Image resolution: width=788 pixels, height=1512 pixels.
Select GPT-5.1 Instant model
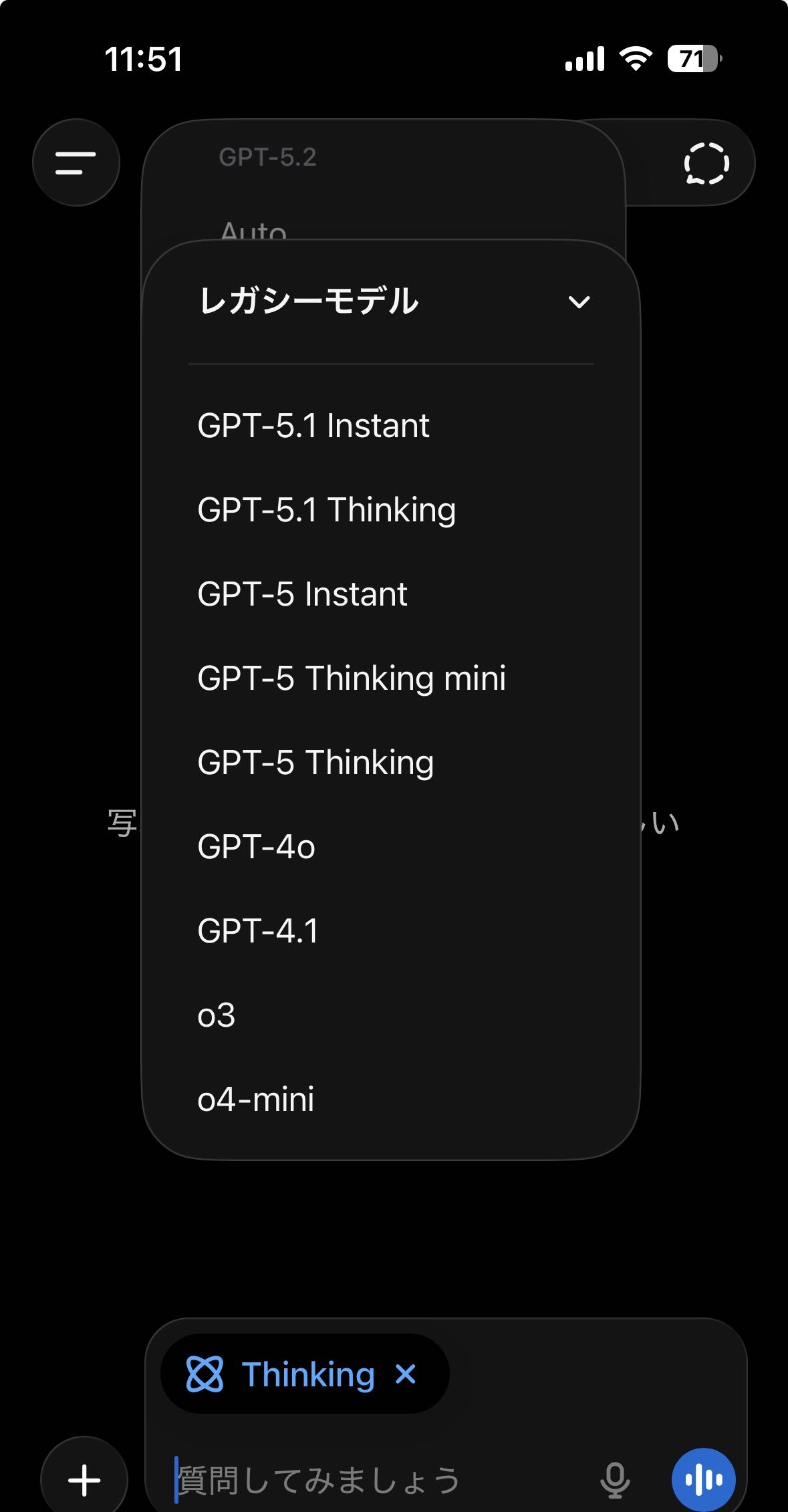pyautogui.click(x=313, y=426)
